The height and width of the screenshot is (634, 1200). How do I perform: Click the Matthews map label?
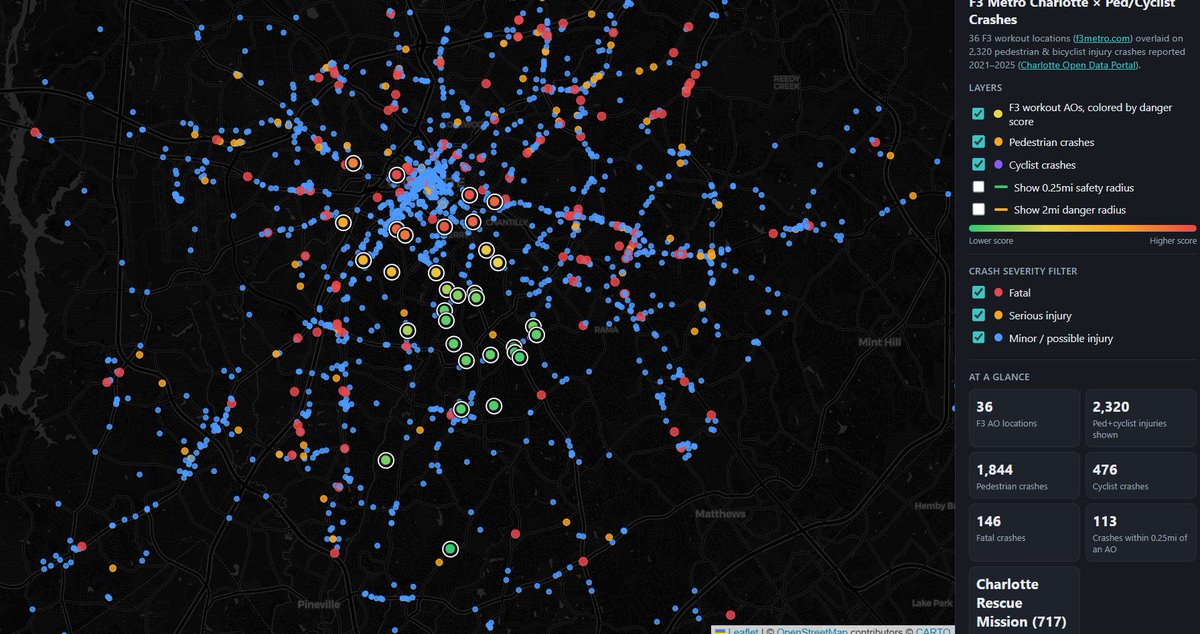tap(720, 514)
